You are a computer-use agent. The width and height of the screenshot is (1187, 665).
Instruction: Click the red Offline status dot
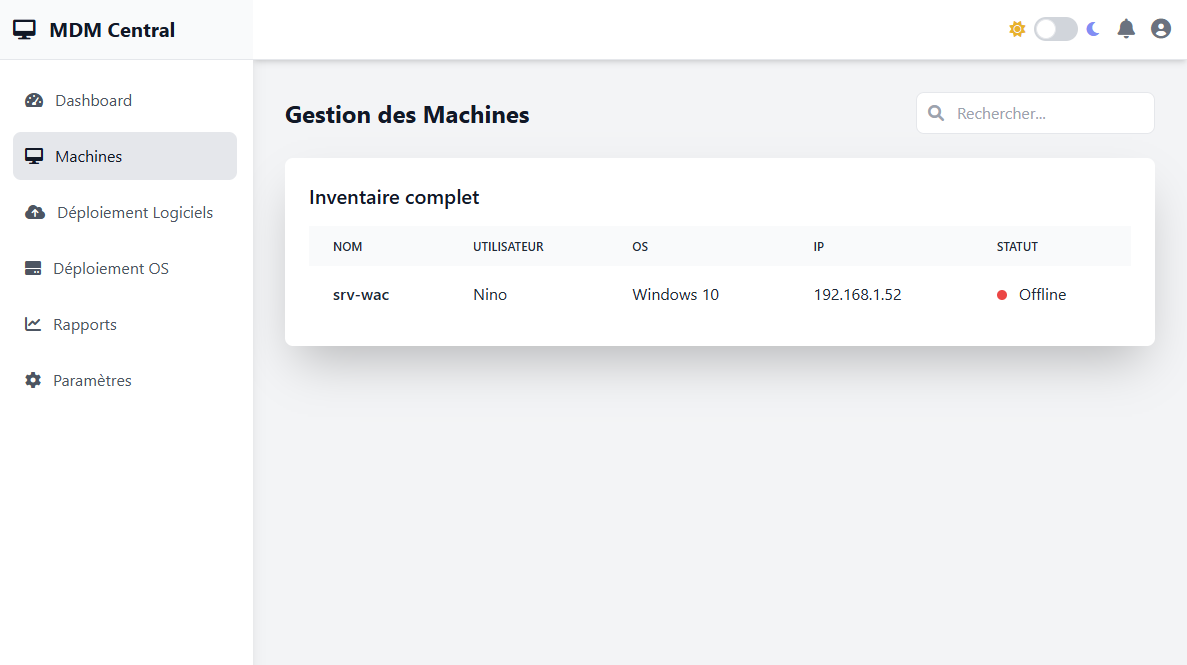1002,295
